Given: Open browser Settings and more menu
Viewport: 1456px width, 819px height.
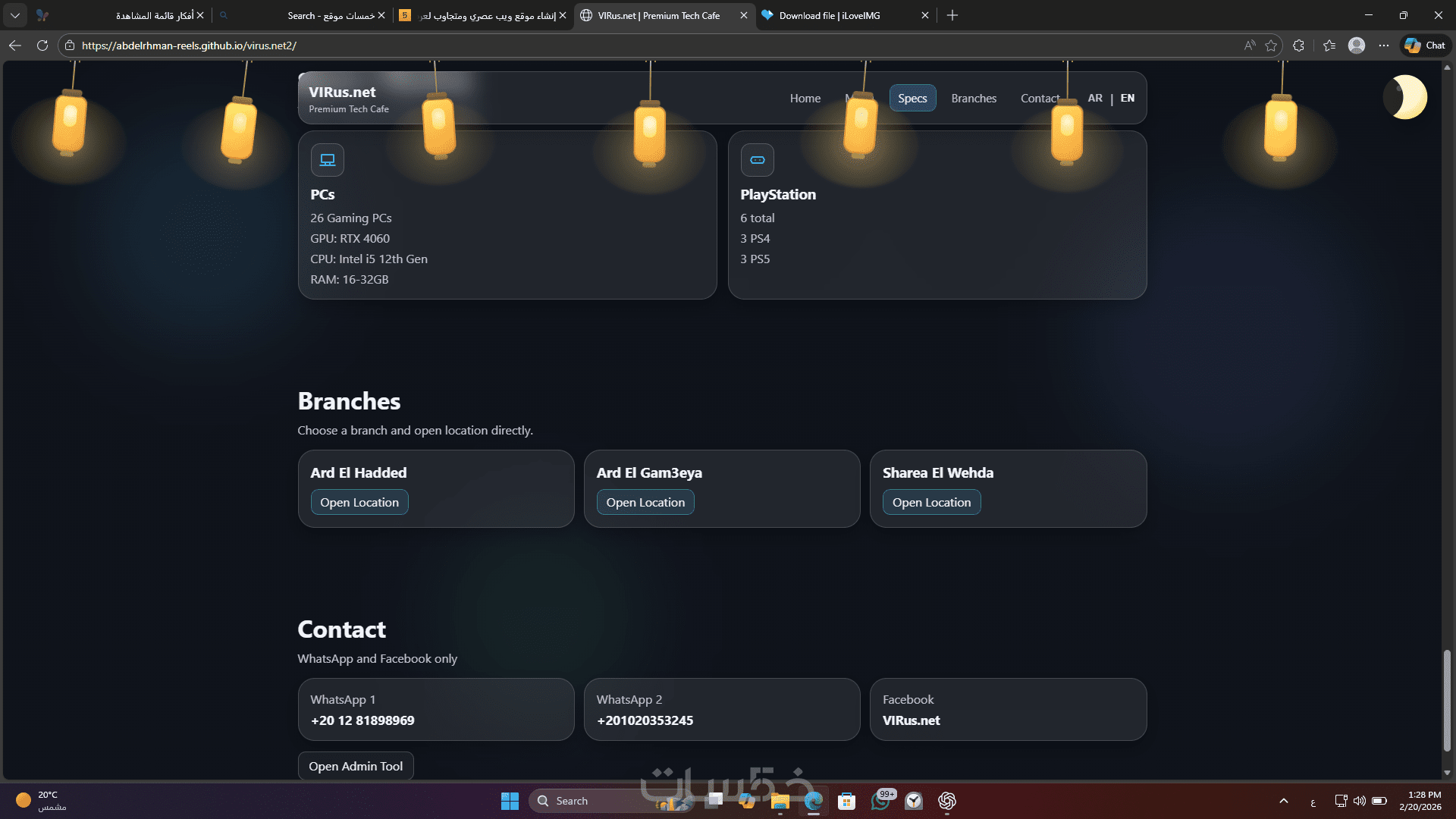Looking at the screenshot, I should (1384, 45).
